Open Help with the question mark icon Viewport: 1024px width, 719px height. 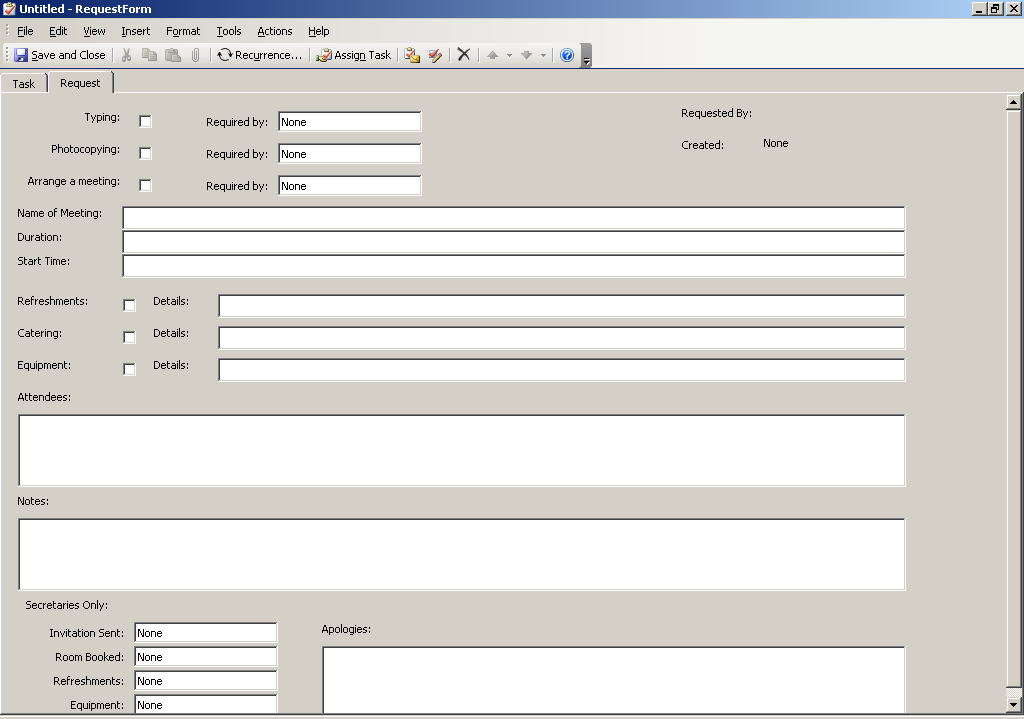[567, 55]
